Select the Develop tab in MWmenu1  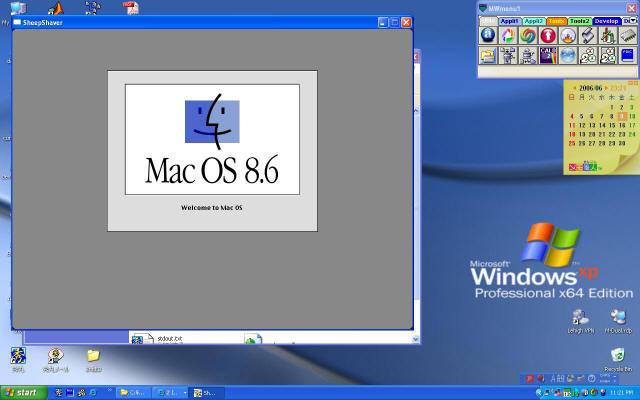605,20
